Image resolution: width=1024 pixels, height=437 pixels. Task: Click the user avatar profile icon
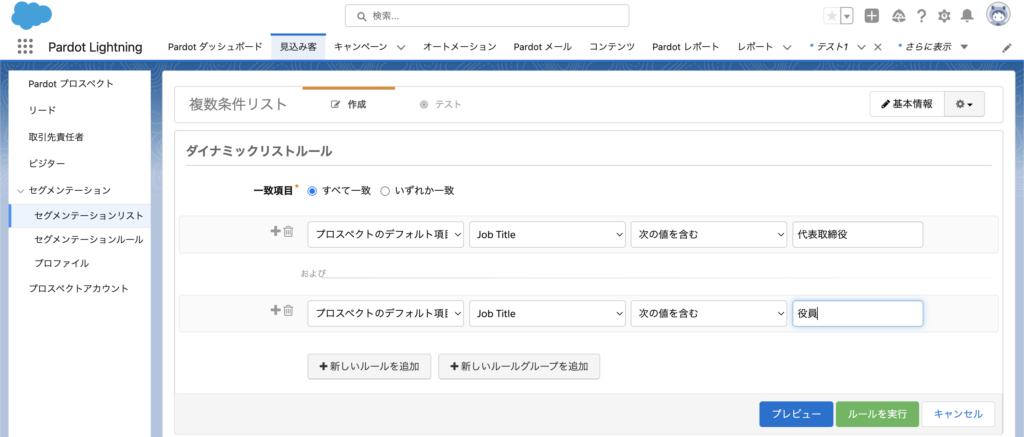[998, 16]
